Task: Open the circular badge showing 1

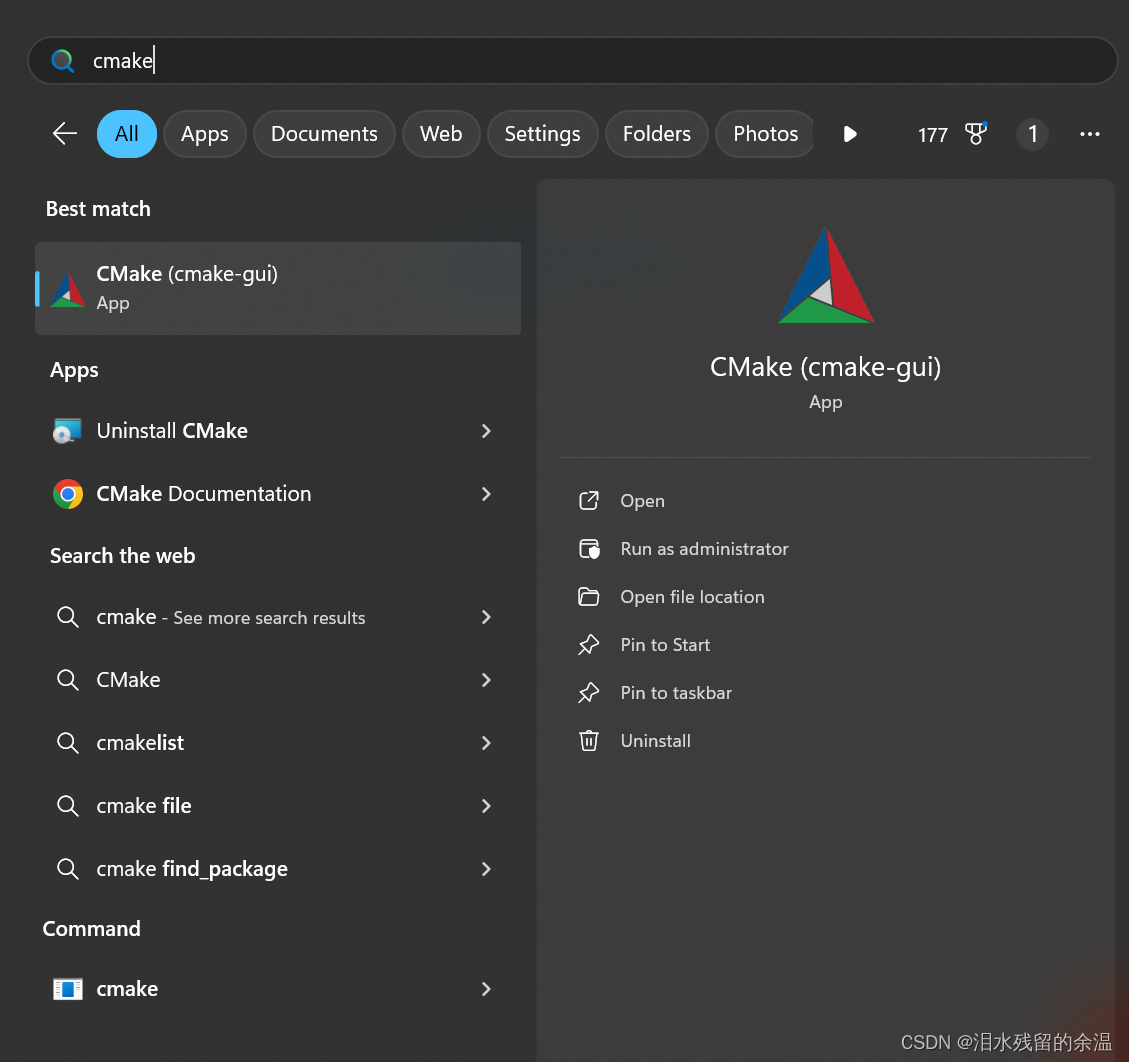Action: (1033, 134)
